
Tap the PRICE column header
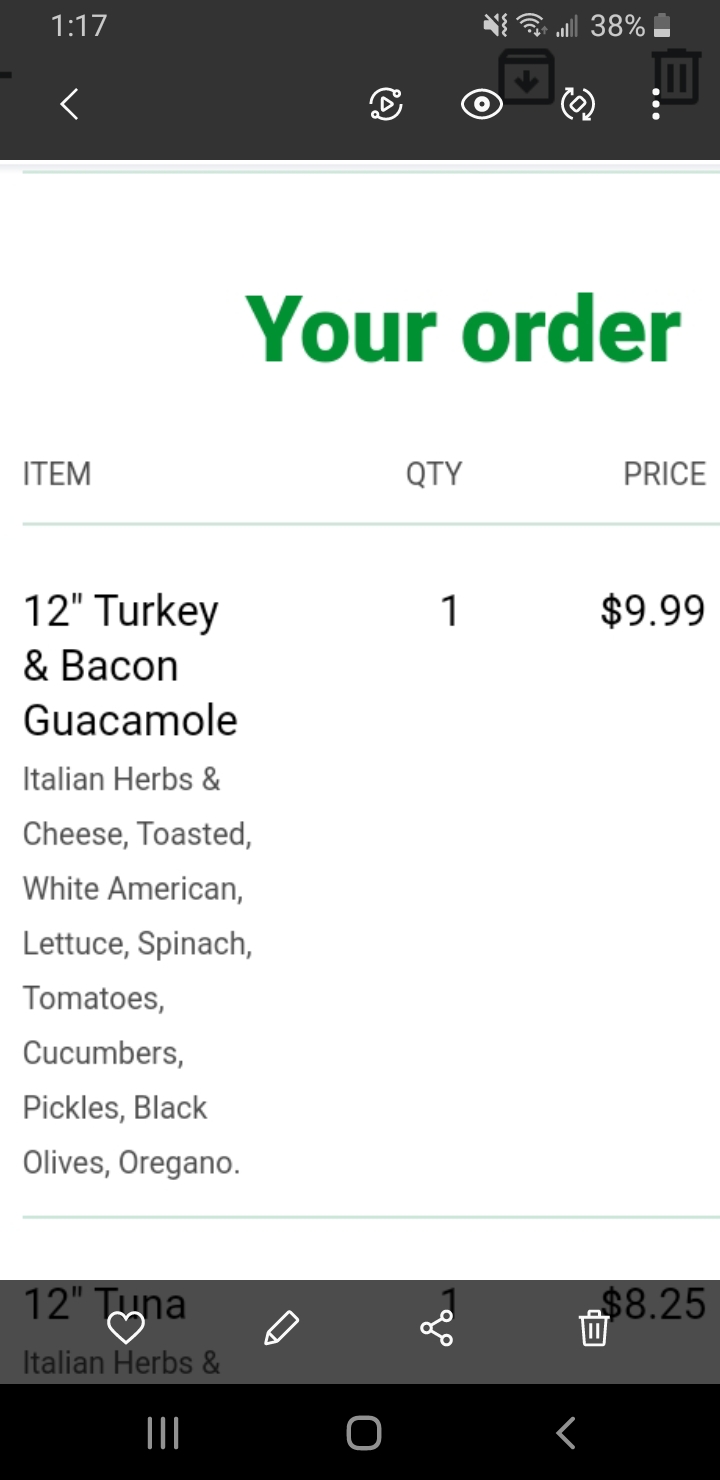(x=664, y=473)
